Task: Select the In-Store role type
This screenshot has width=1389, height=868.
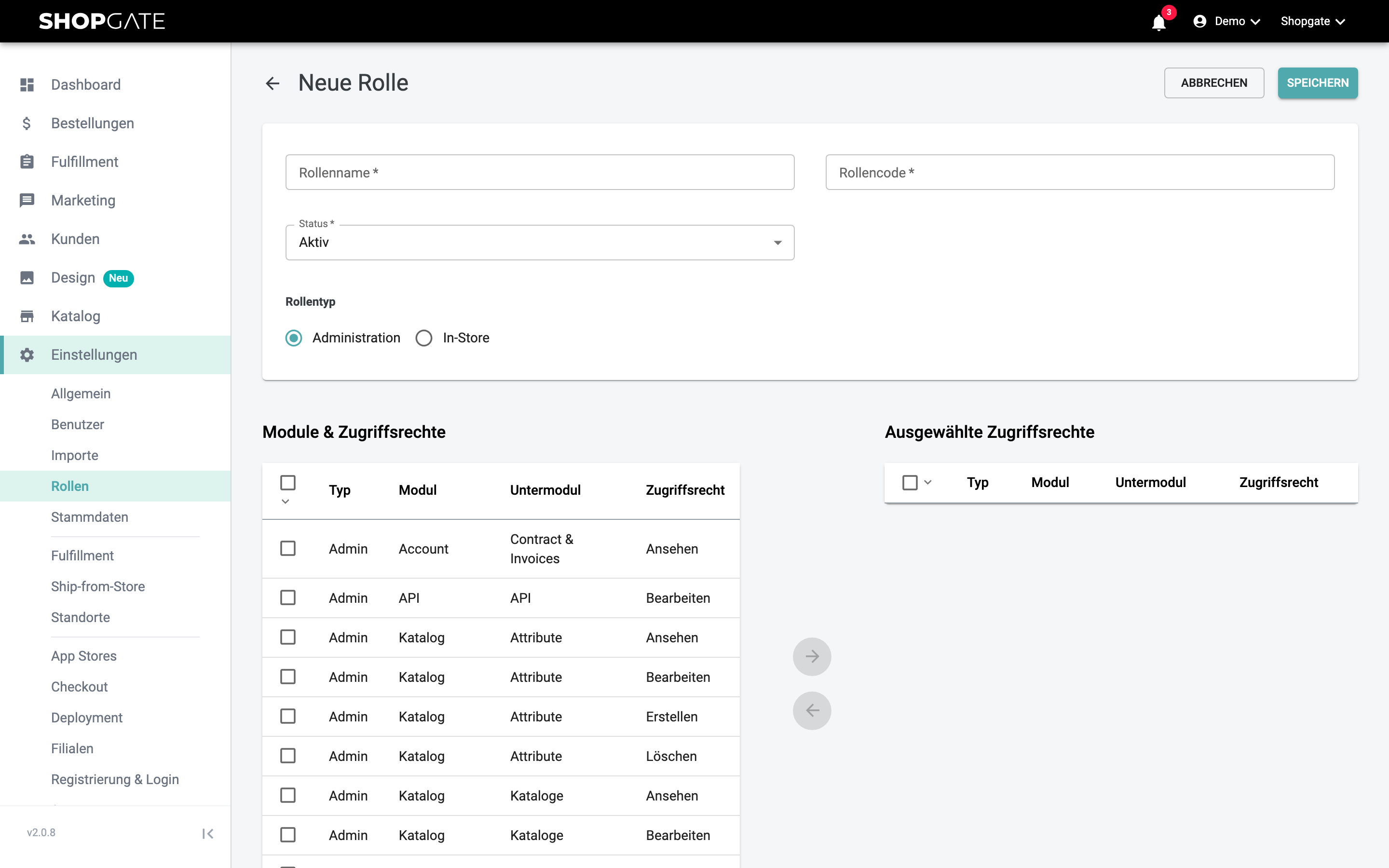Action: (424, 338)
